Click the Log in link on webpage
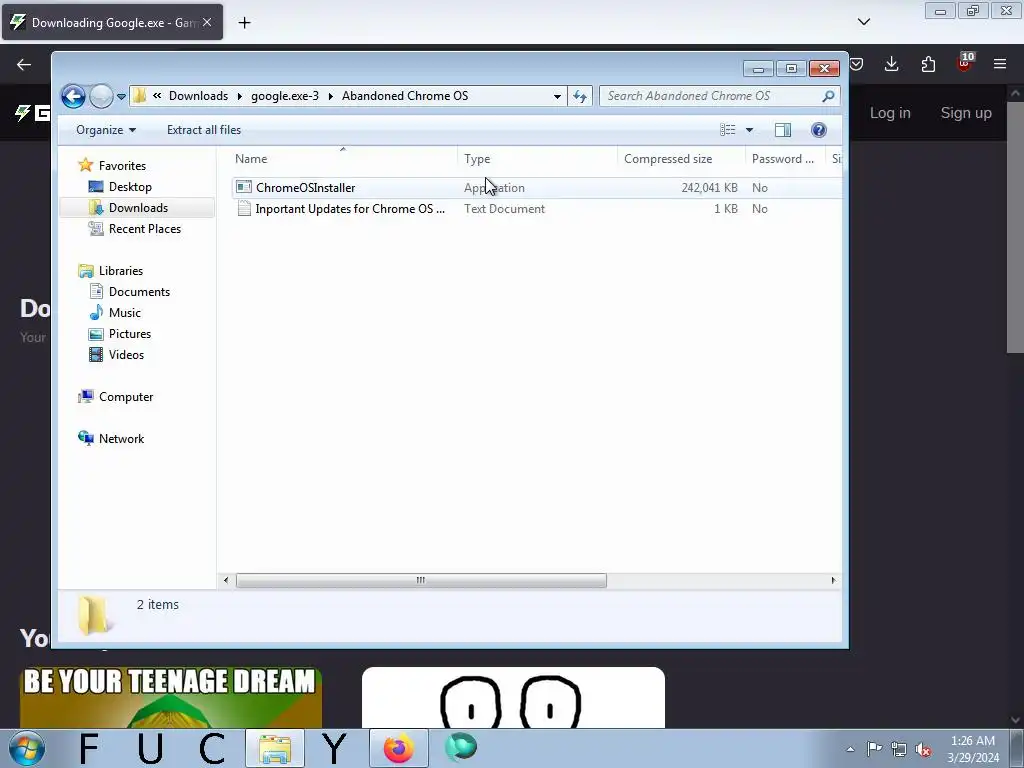The width and height of the screenshot is (1024, 768). click(890, 113)
